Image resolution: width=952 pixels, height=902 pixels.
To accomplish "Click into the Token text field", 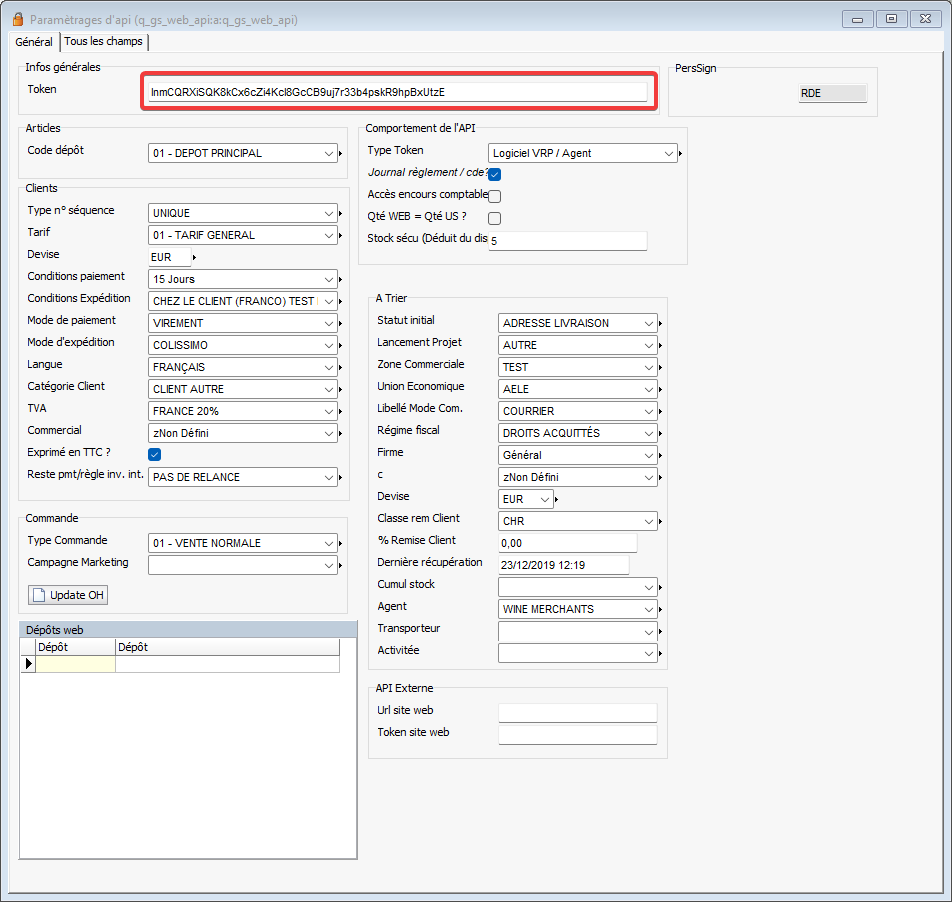I will (x=396, y=92).
